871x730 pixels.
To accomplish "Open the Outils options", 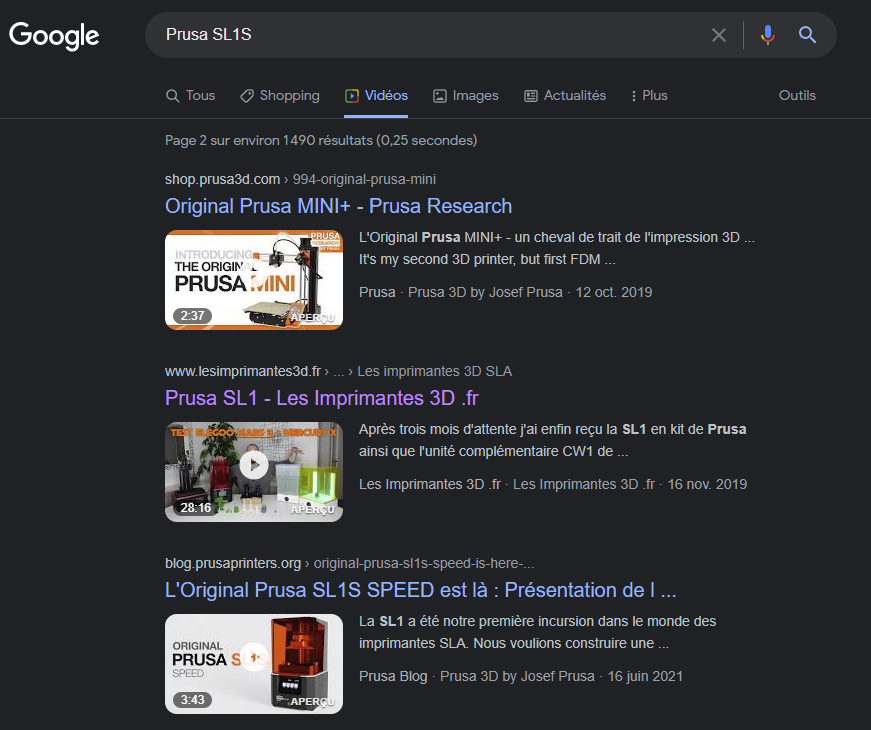I will (797, 96).
